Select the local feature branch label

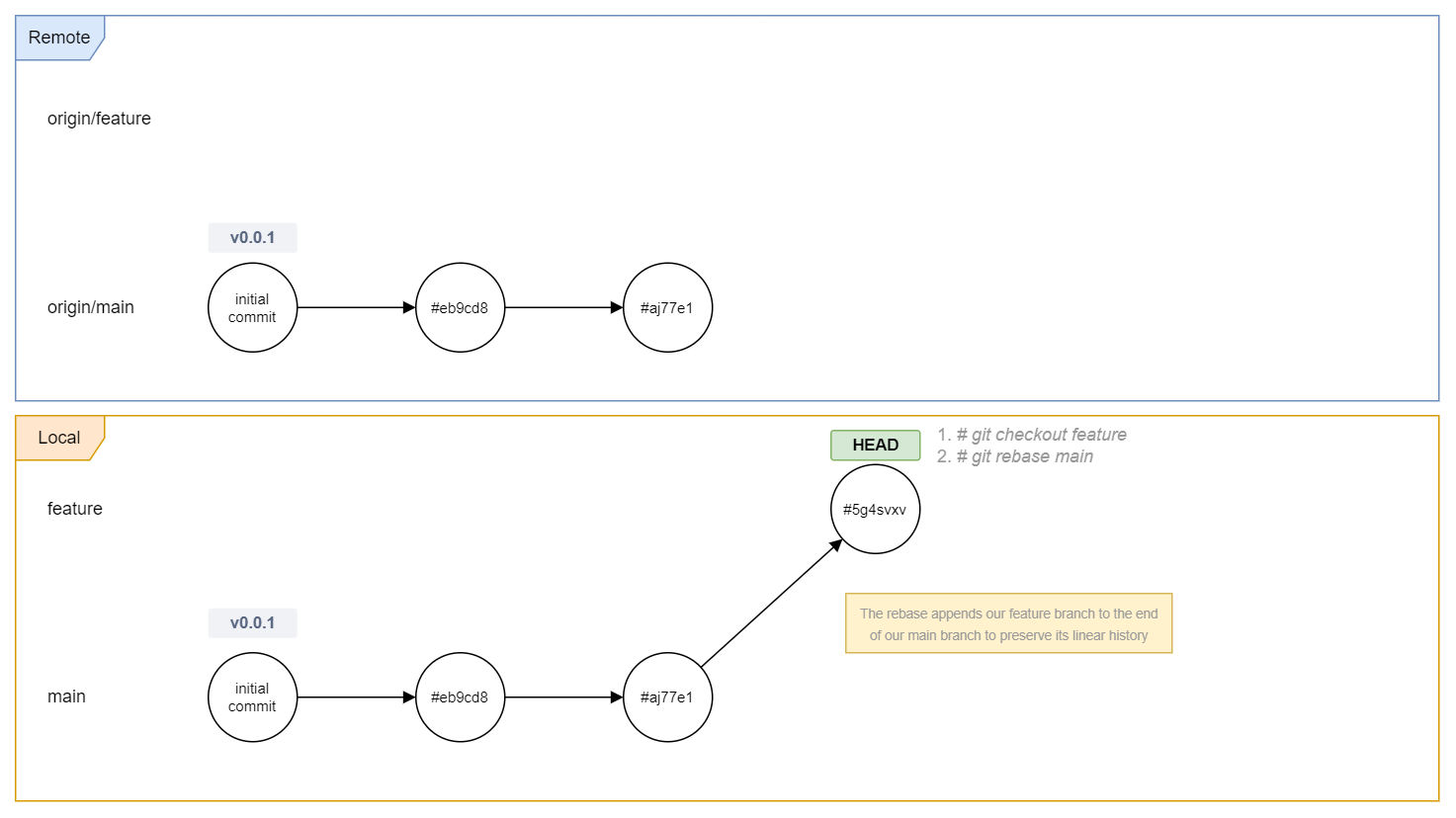(75, 509)
